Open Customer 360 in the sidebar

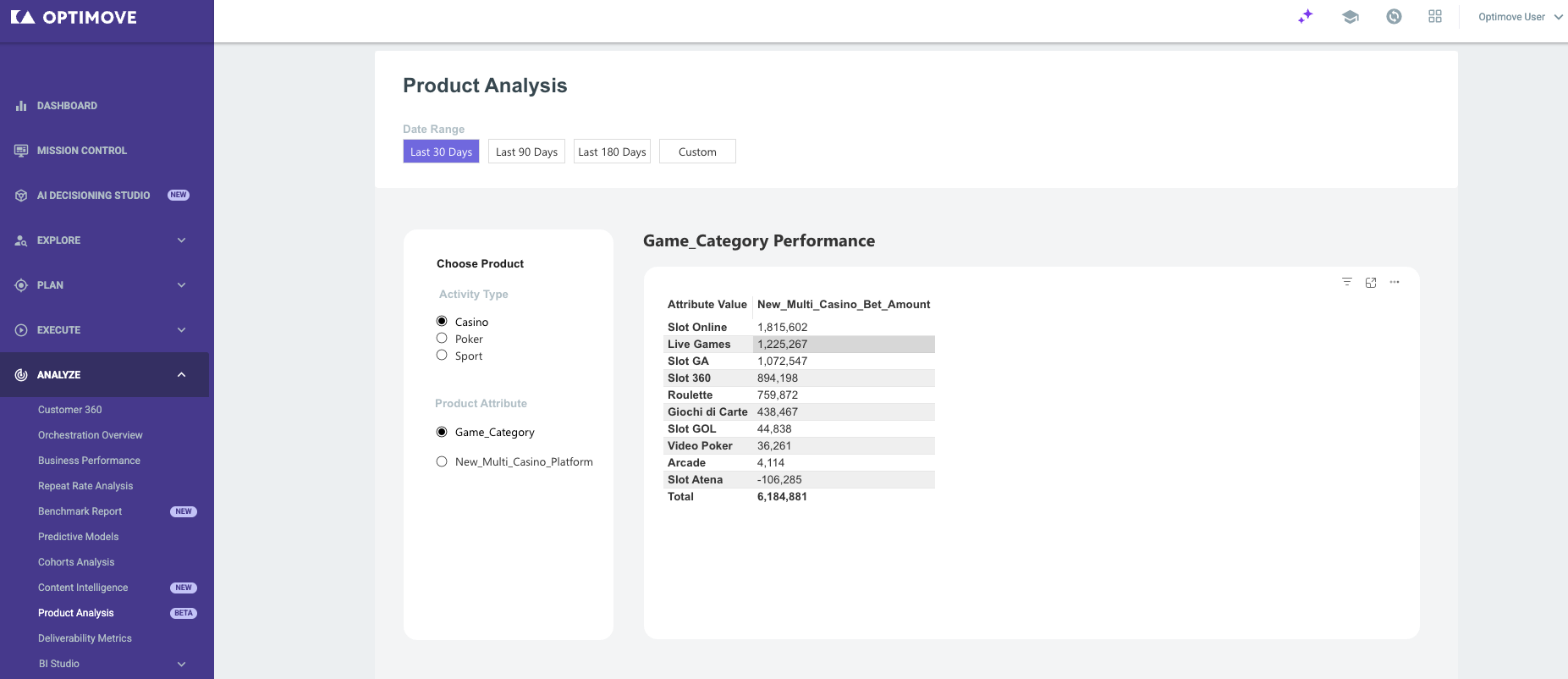(69, 410)
